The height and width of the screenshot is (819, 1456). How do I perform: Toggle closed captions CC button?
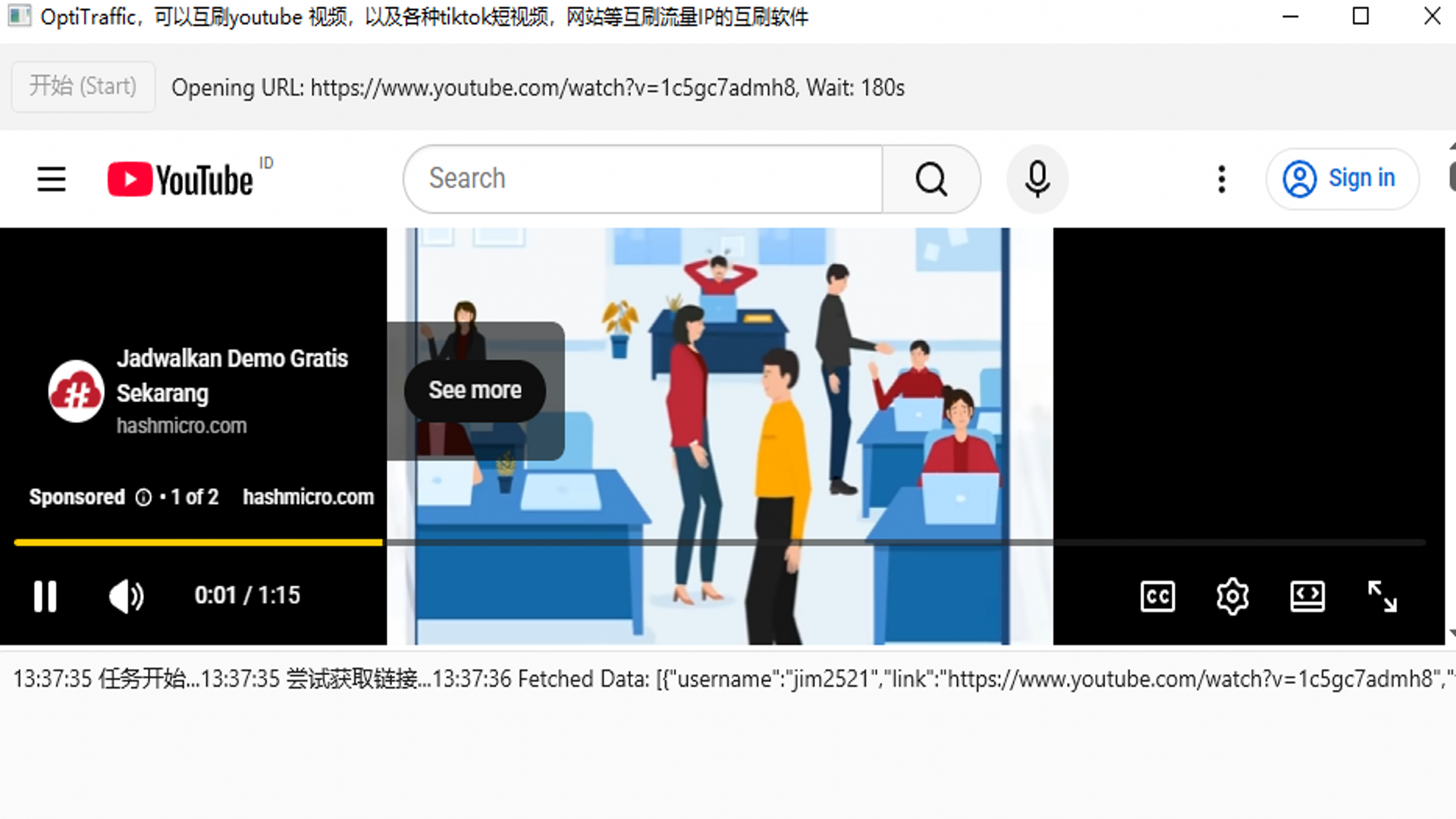coord(1157,597)
